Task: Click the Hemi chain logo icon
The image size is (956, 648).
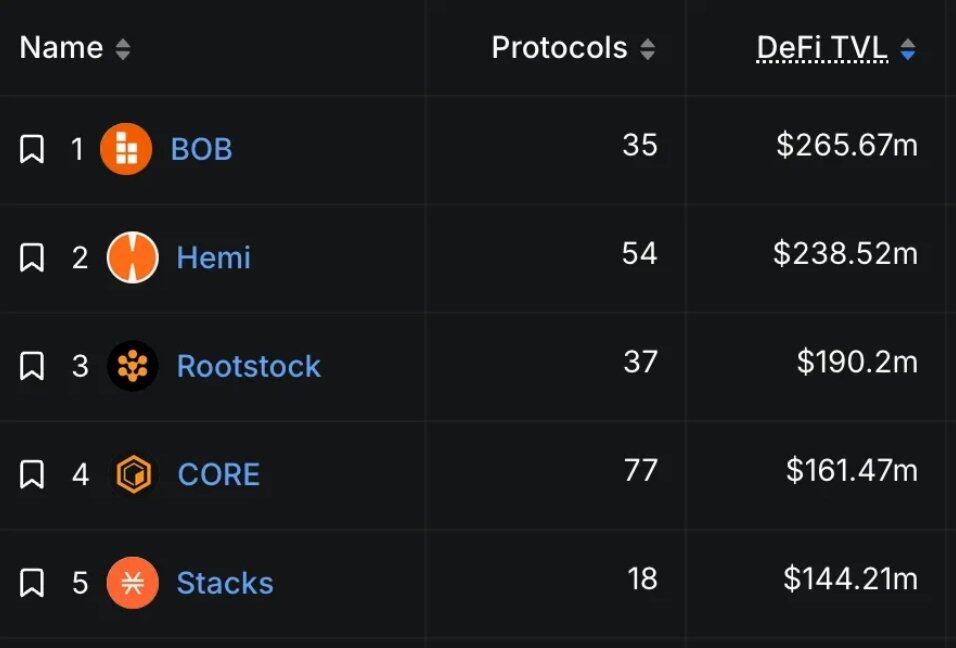Action: coord(132,258)
